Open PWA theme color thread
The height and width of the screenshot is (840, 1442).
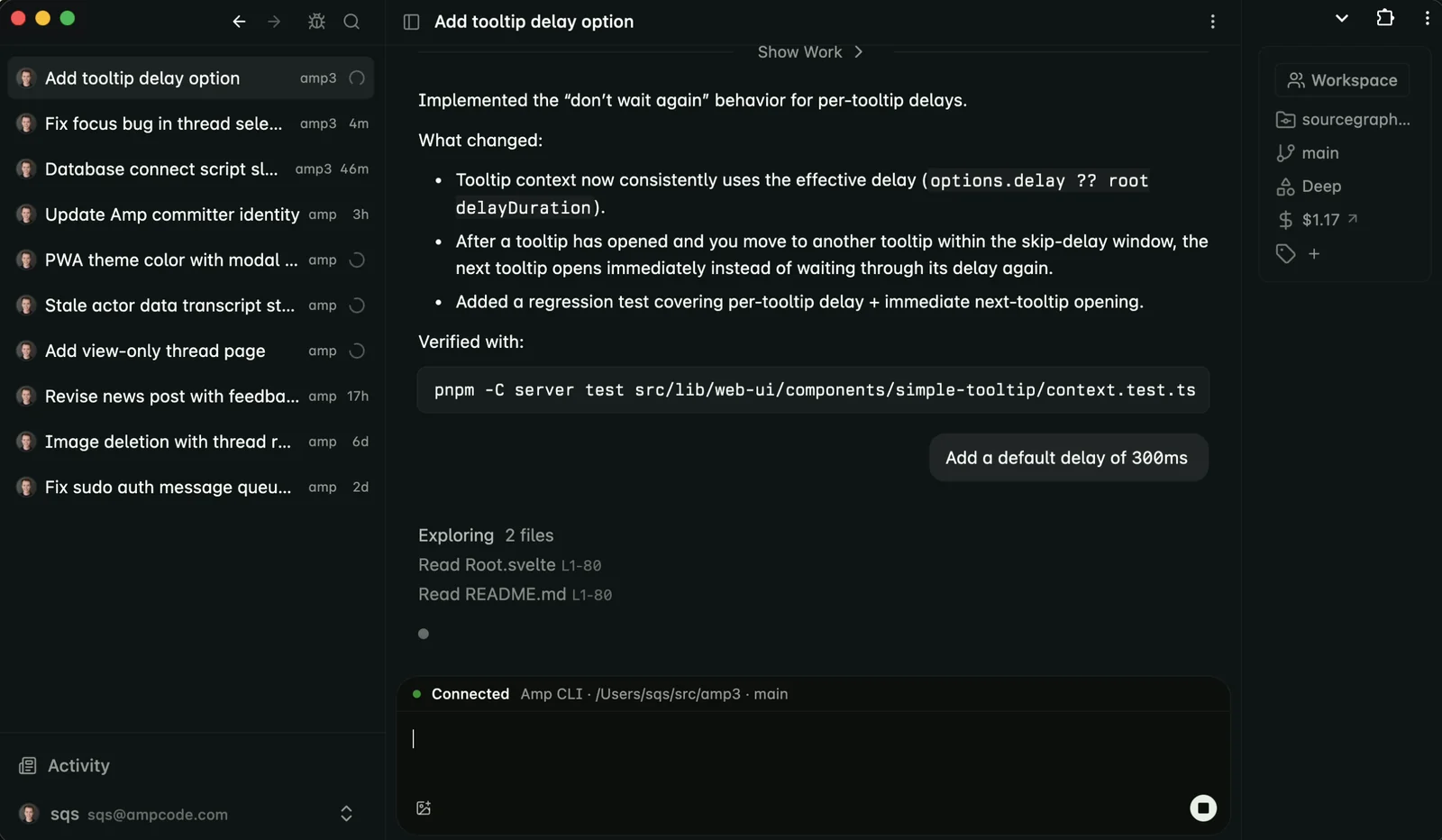pos(191,260)
